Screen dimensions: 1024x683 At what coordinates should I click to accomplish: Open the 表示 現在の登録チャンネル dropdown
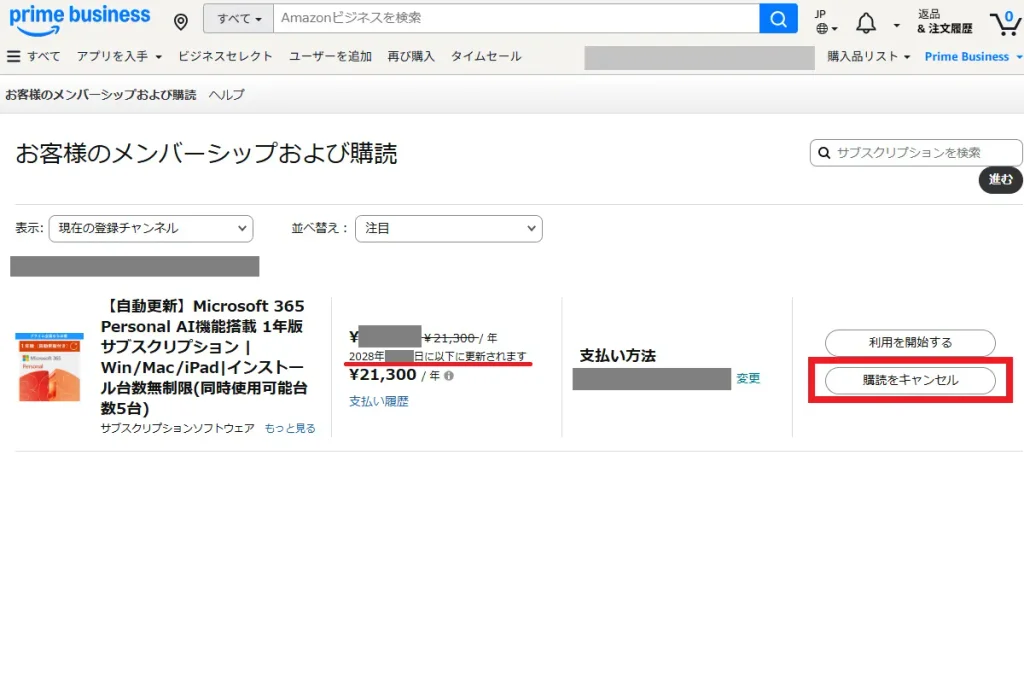151,229
